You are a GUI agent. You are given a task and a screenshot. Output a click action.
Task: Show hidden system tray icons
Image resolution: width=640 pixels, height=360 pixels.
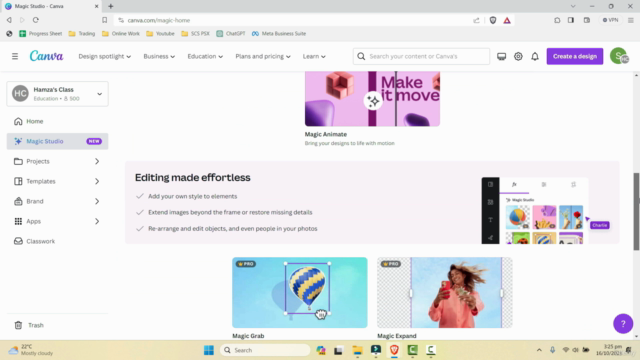(539, 350)
